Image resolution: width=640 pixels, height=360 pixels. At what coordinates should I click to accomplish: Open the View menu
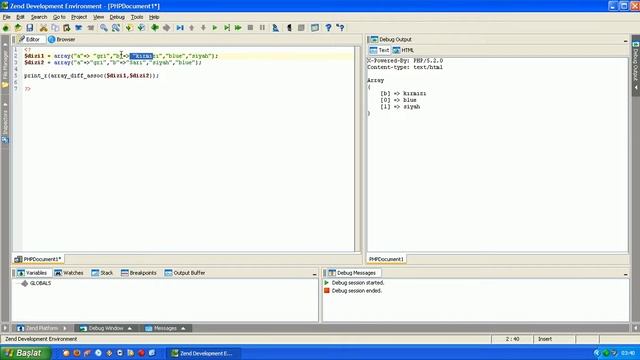tap(98, 17)
